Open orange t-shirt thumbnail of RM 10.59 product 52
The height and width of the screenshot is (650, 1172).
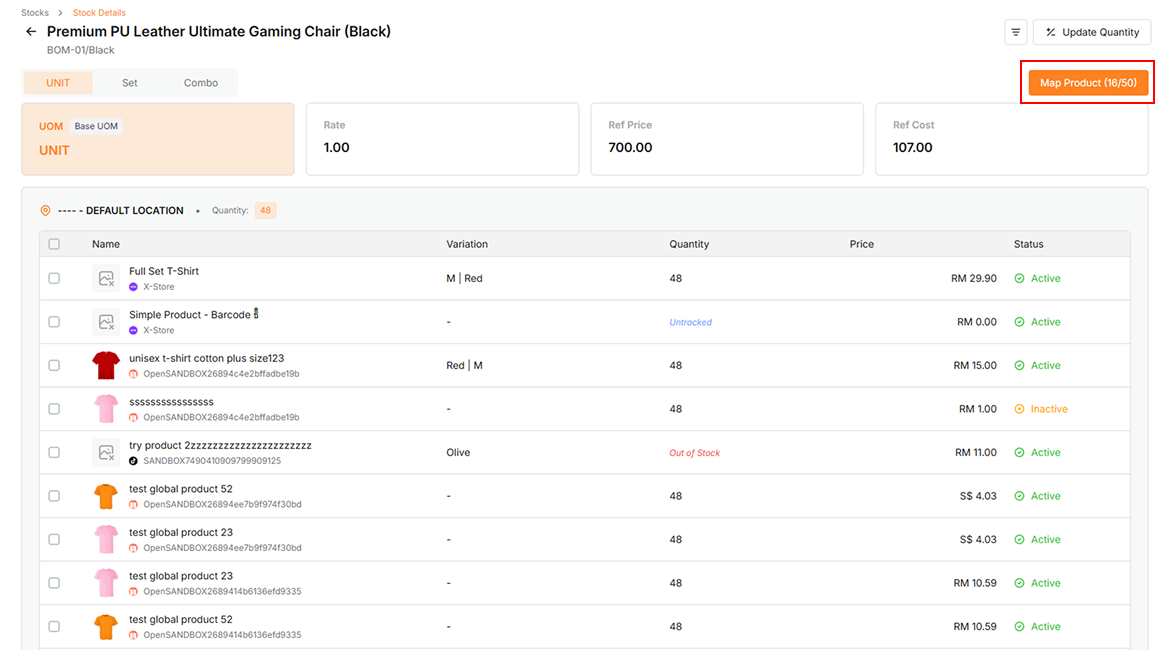(106, 626)
